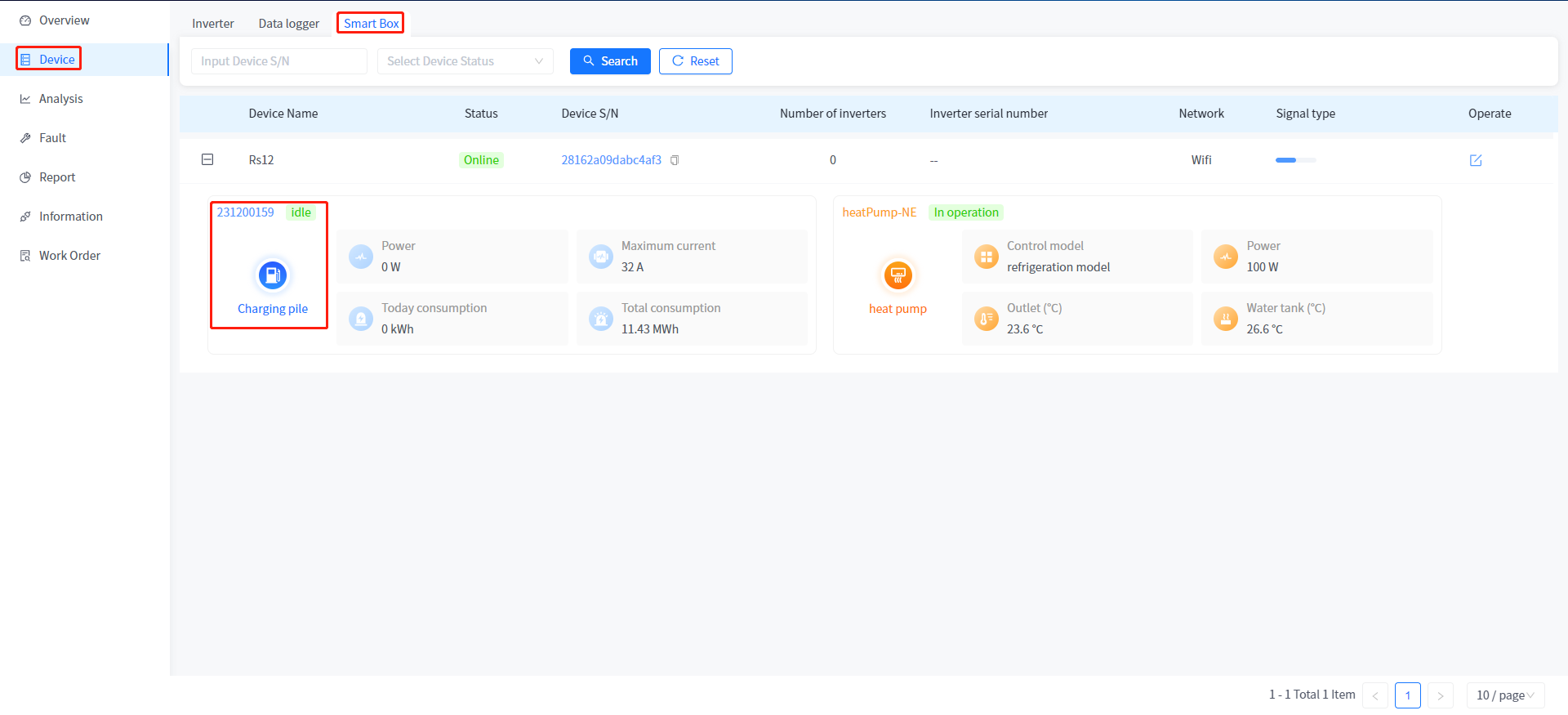Collapse the Rs12 device row

pyautogui.click(x=207, y=159)
